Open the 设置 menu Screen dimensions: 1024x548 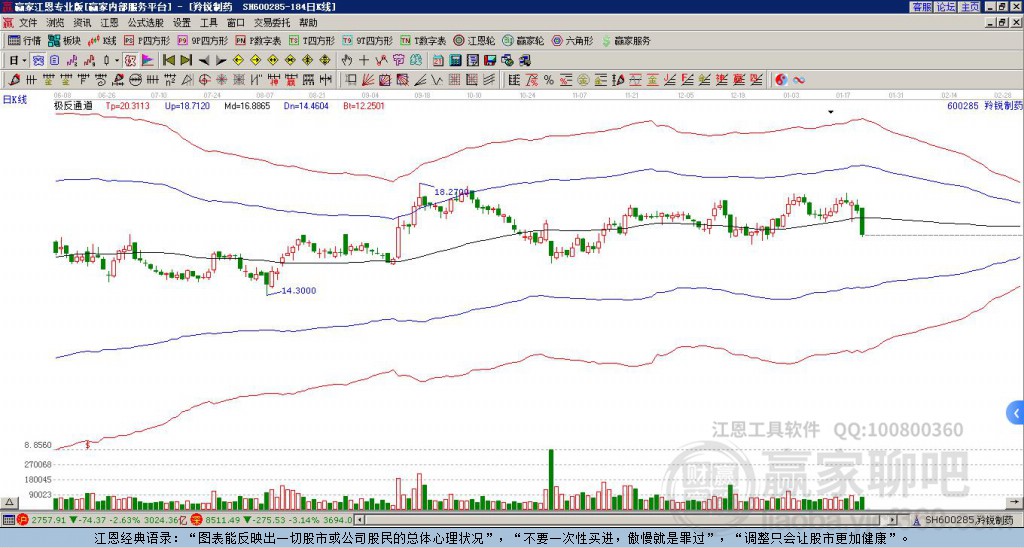coord(182,23)
